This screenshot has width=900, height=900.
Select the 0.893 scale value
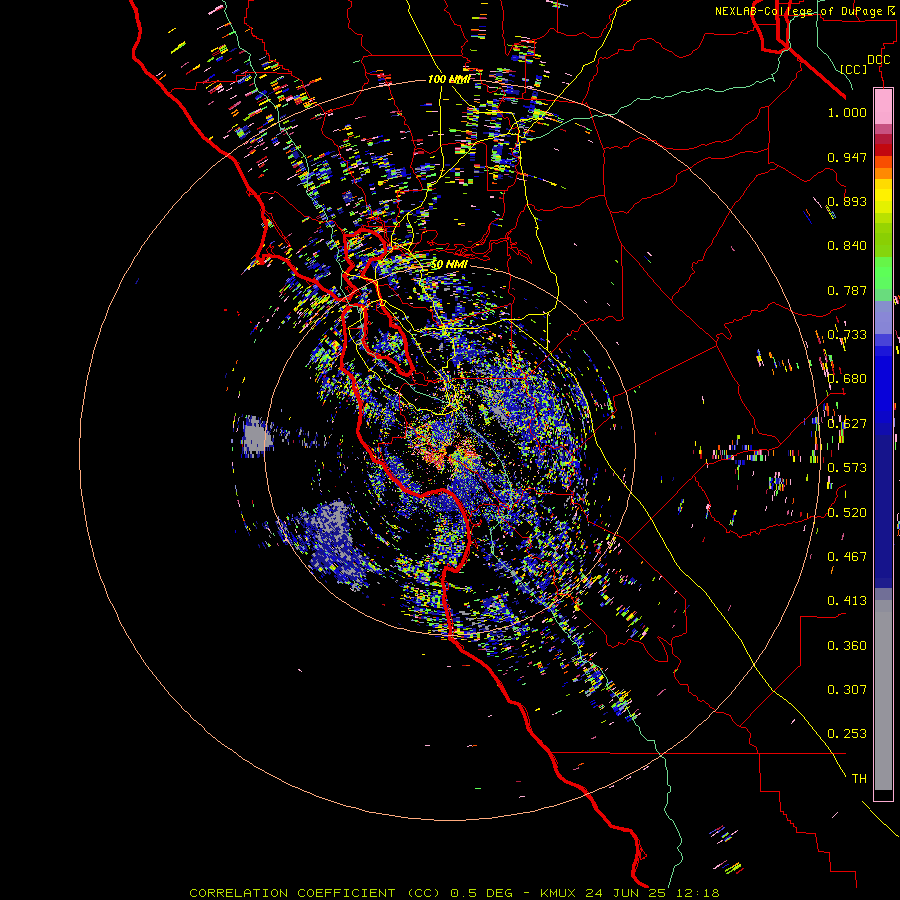(x=847, y=201)
